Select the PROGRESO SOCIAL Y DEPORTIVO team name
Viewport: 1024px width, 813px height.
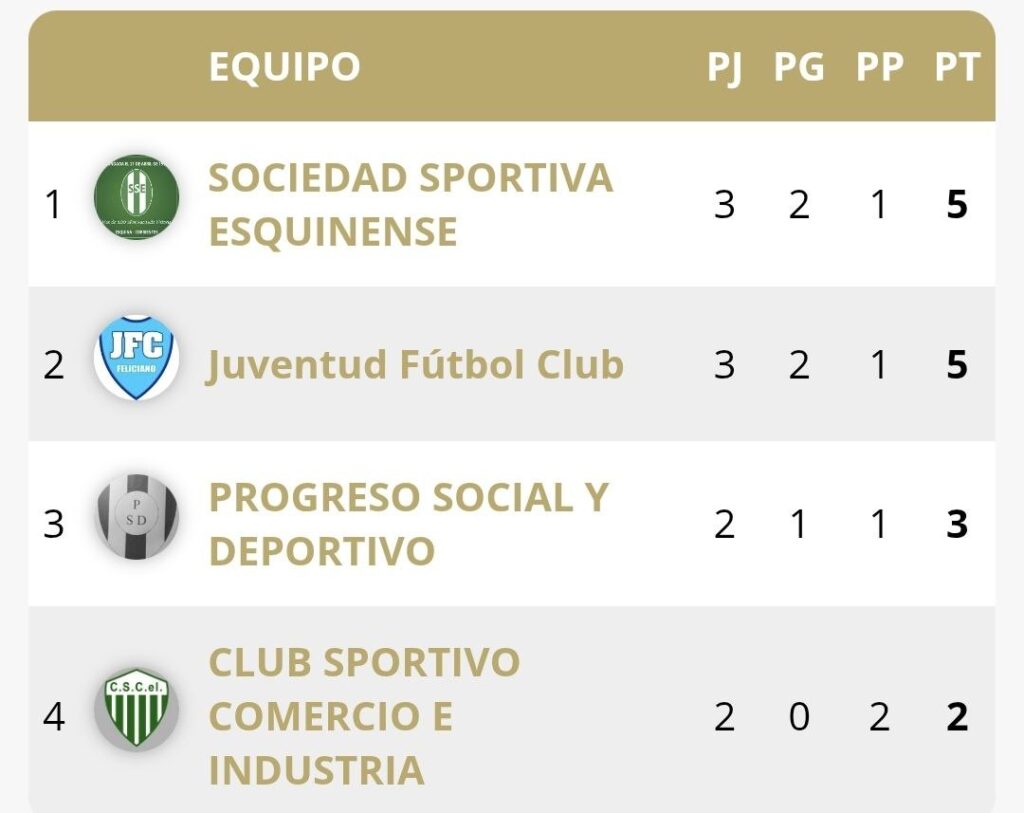point(408,524)
